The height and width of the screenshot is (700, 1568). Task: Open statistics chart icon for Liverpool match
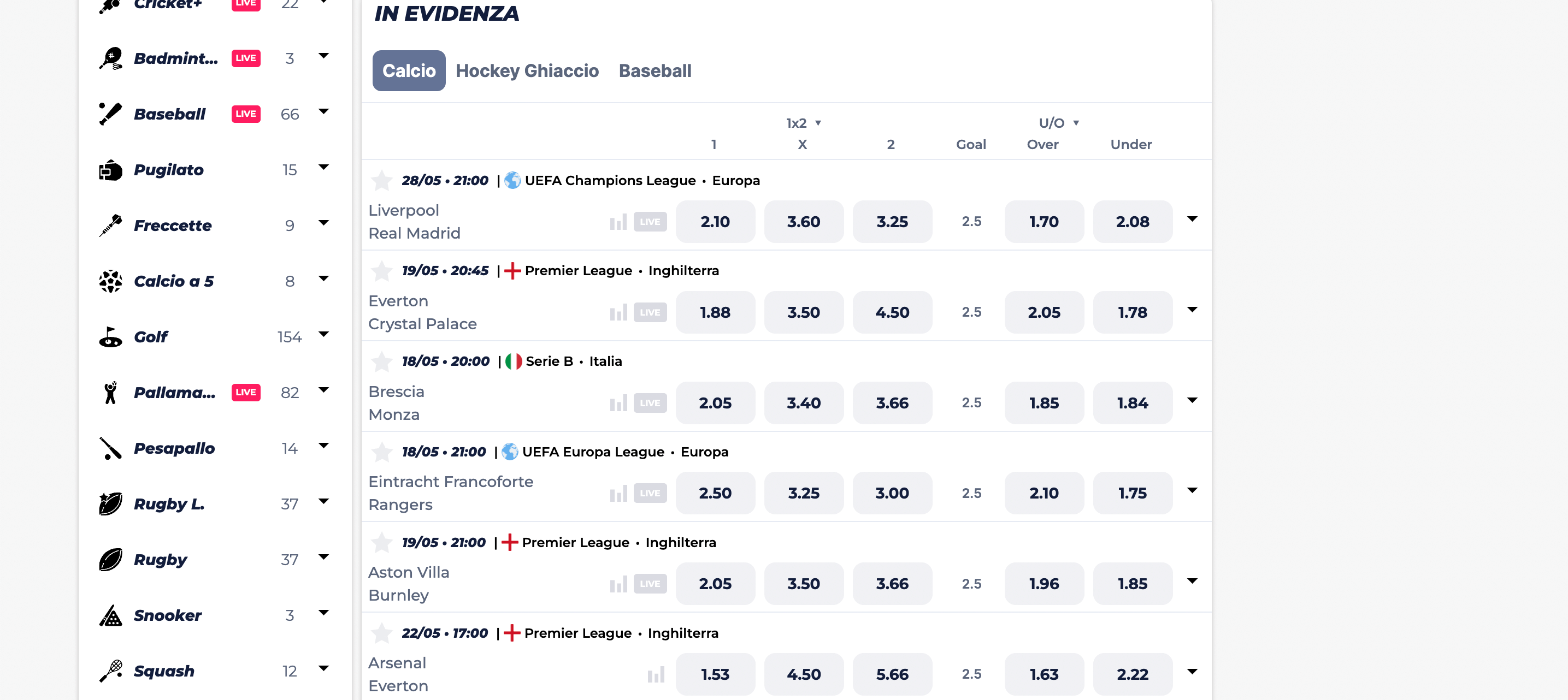pyautogui.click(x=618, y=221)
